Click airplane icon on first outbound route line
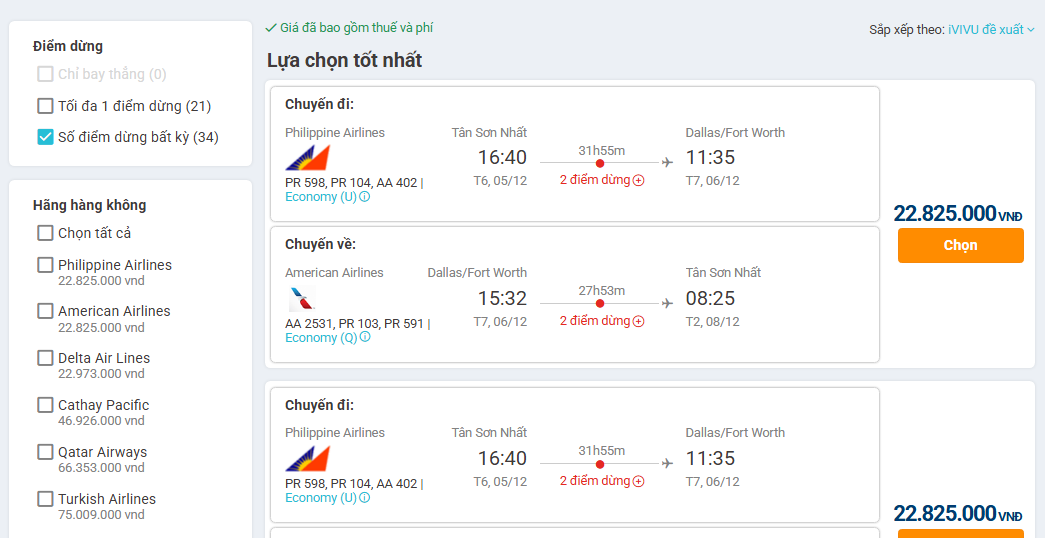The height and width of the screenshot is (538, 1045). [x=668, y=162]
